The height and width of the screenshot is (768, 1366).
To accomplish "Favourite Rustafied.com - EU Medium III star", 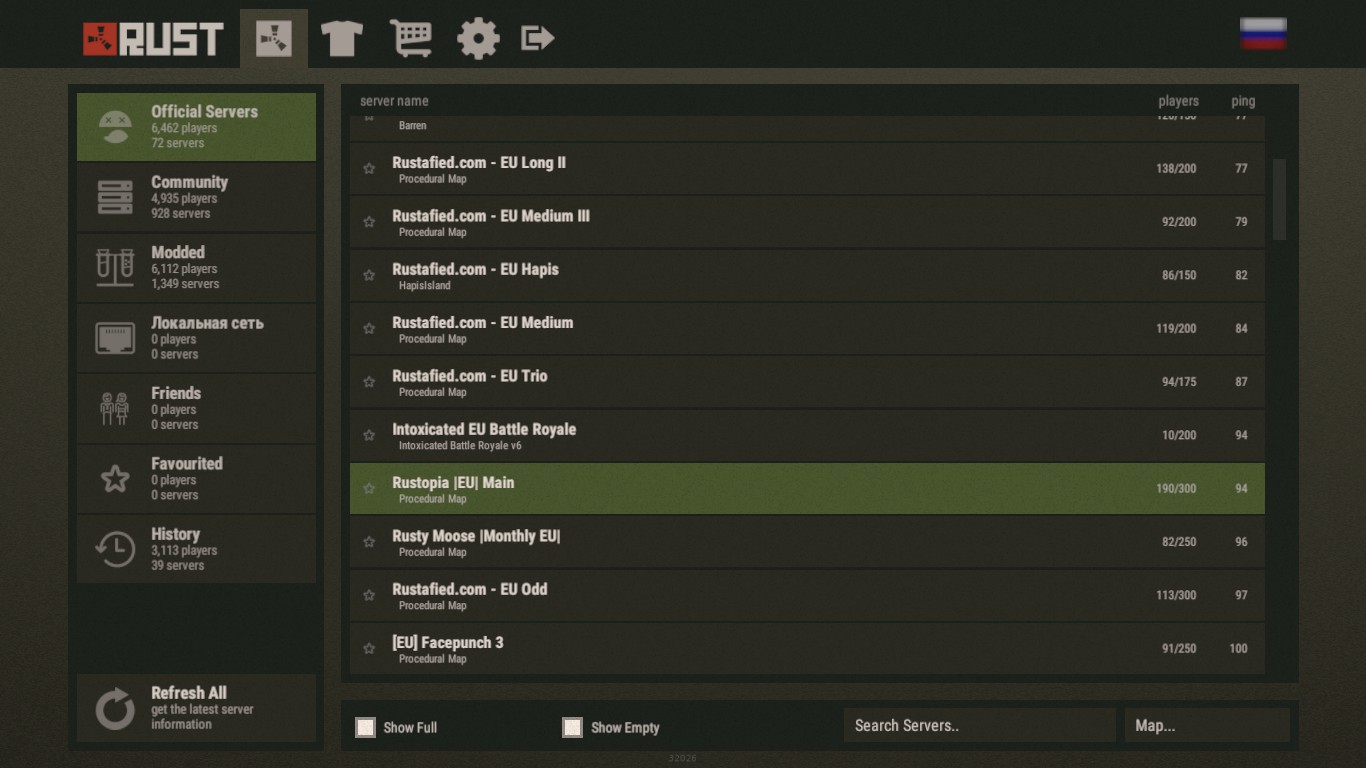I will (369, 222).
